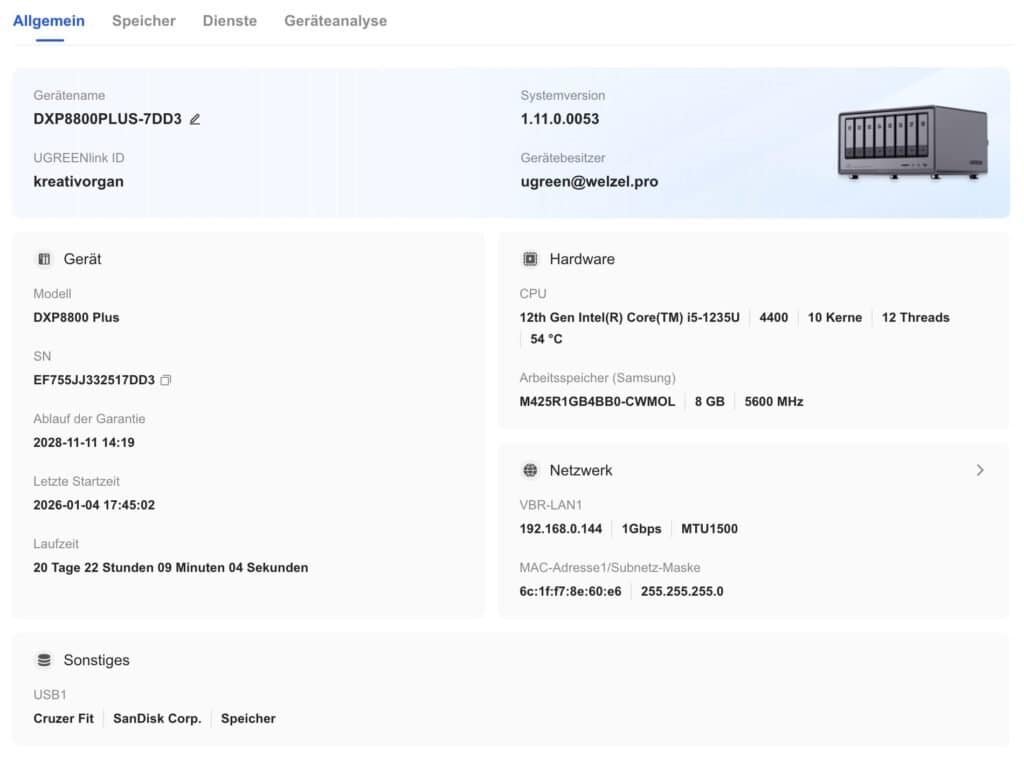Viewport: 1024px width, 759px height.
Task: Click the Hardware chip icon
Action: click(x=530, y=259)
